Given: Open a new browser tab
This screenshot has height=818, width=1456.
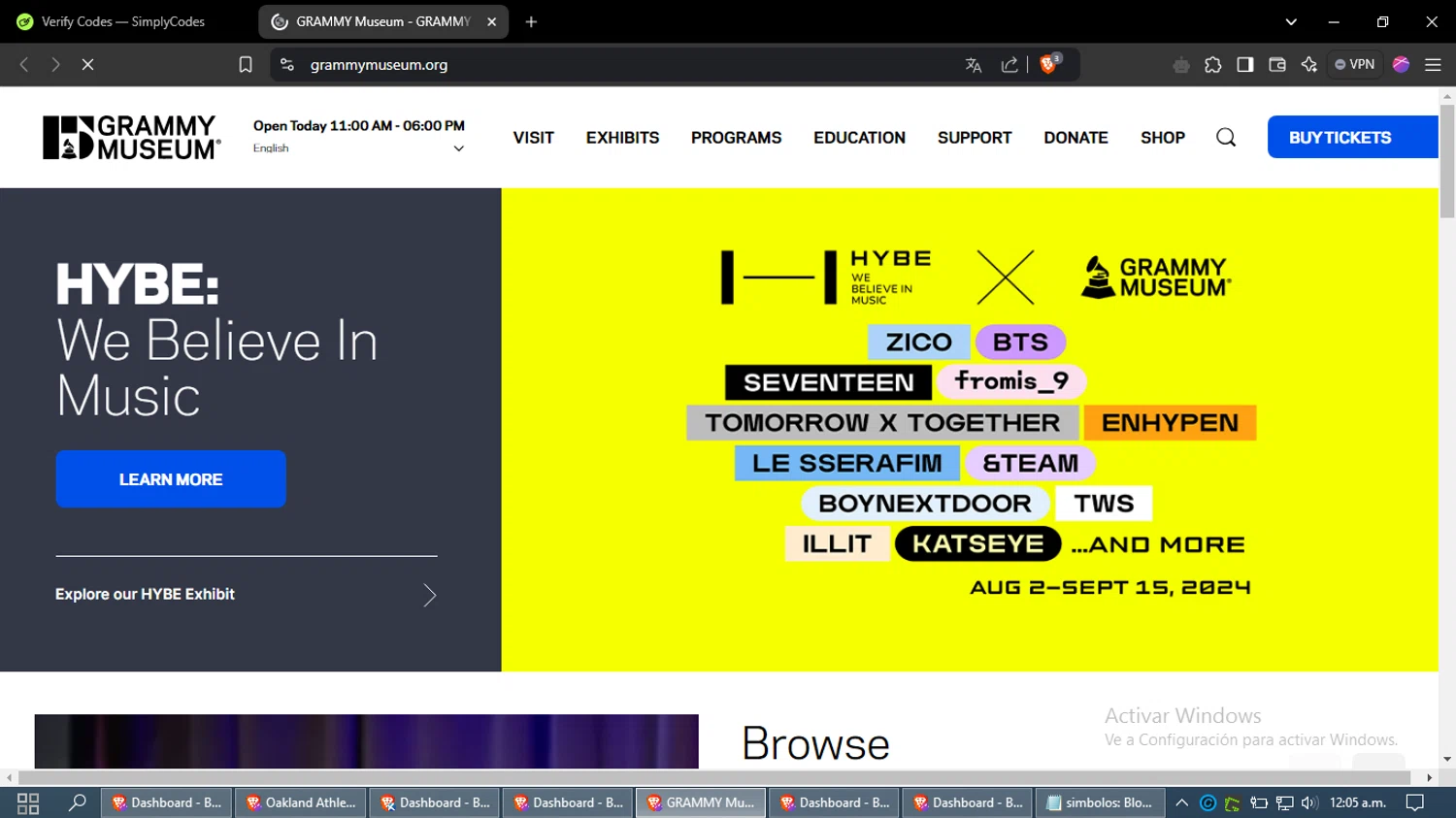Looking at the screenshot, I should pos(531,21).
